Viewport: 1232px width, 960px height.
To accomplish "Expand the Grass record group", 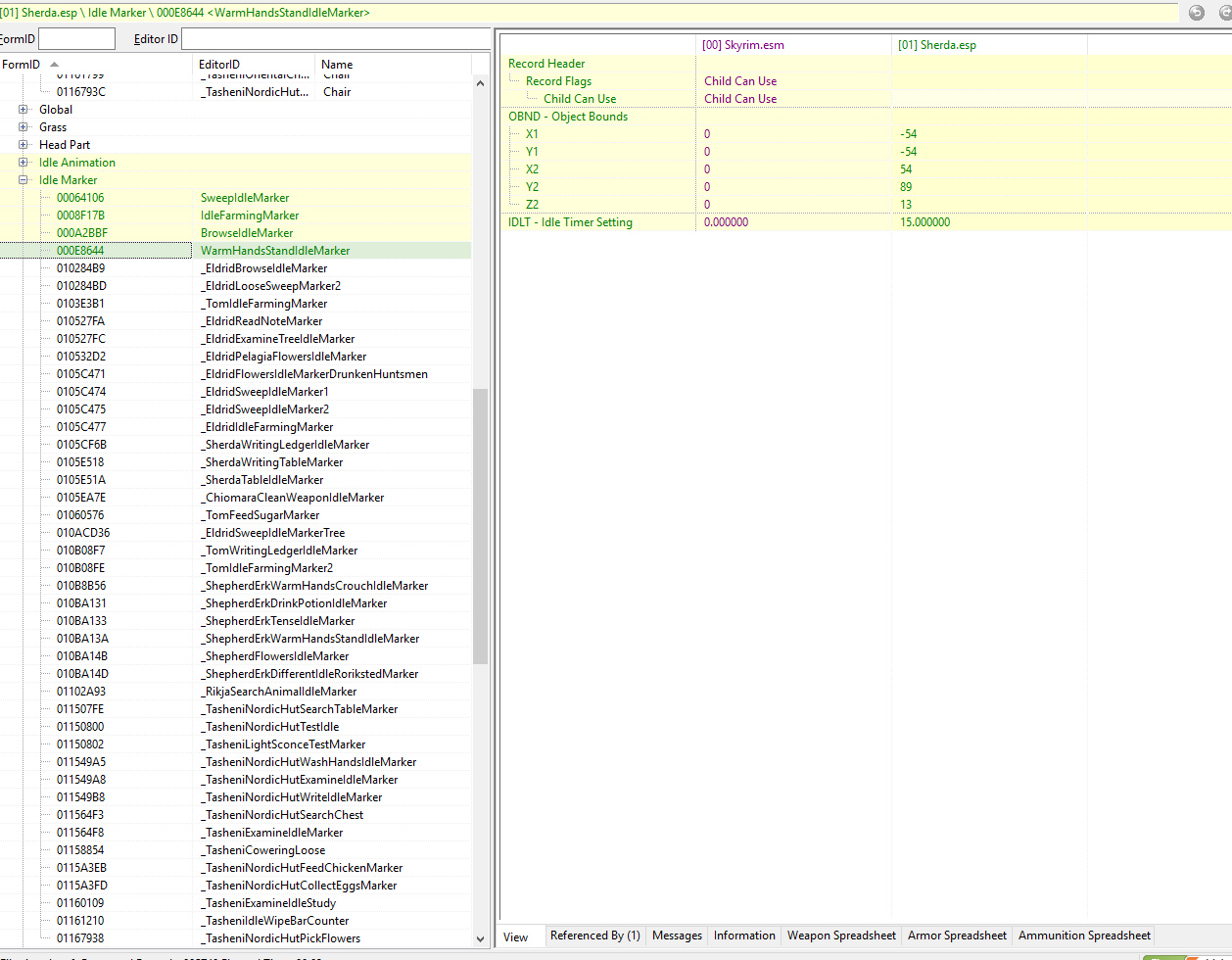I will 24,127.
